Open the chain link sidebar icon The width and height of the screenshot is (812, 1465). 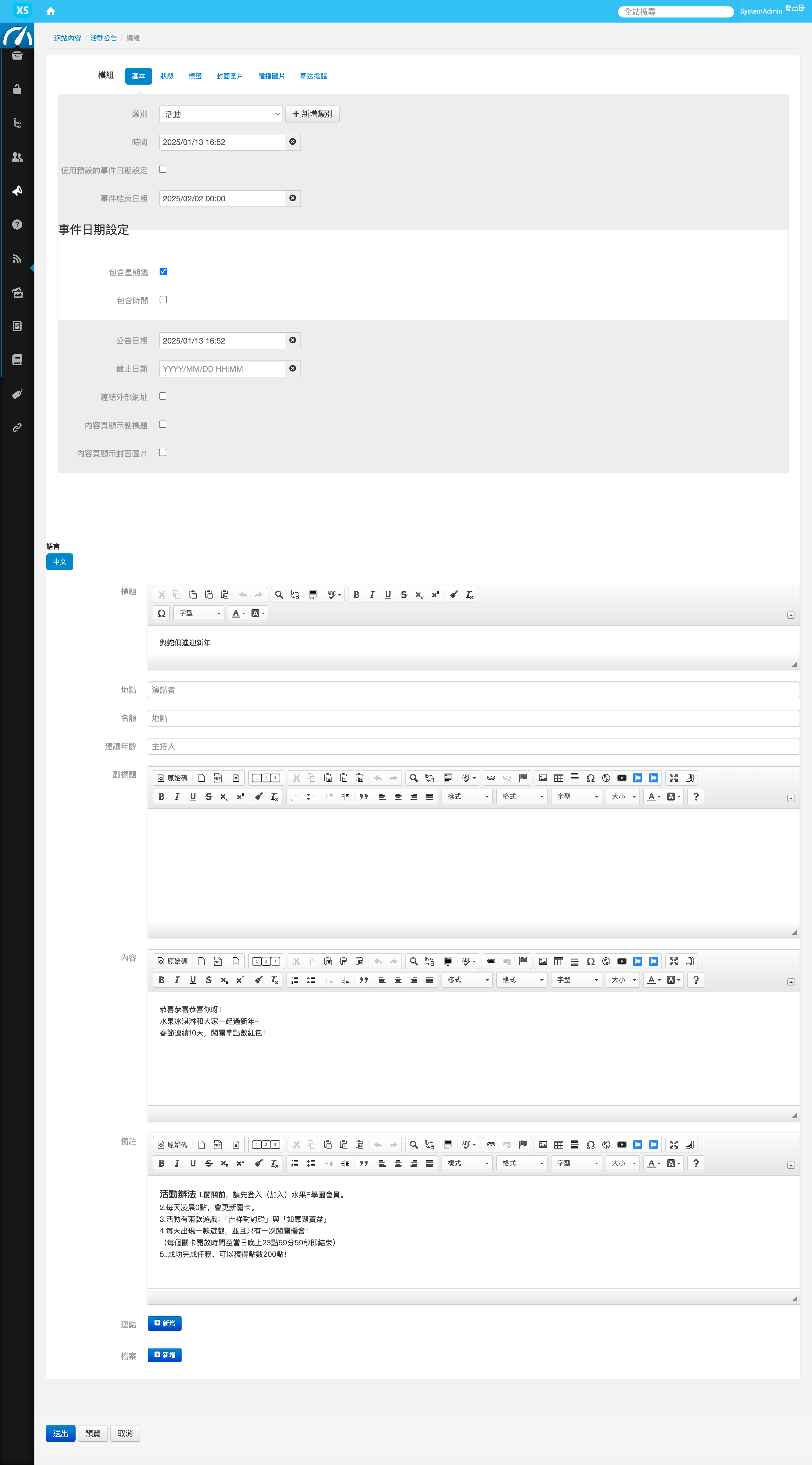(x=17, y=428)
